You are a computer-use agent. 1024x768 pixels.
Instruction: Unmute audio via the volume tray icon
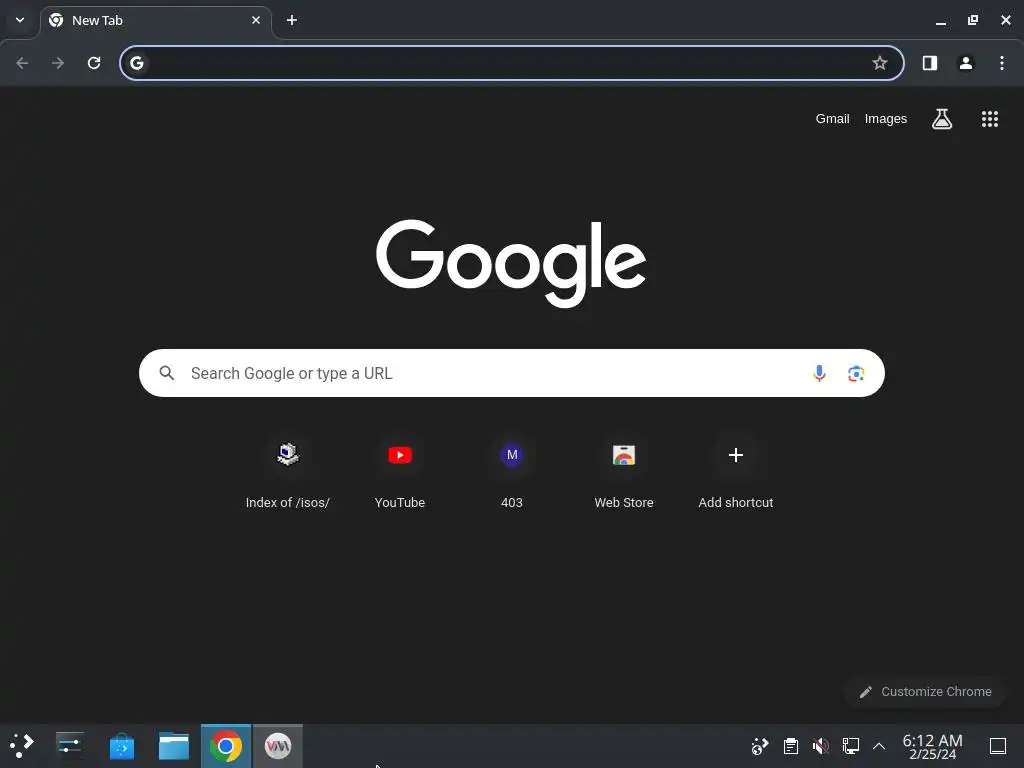[821, 746]
